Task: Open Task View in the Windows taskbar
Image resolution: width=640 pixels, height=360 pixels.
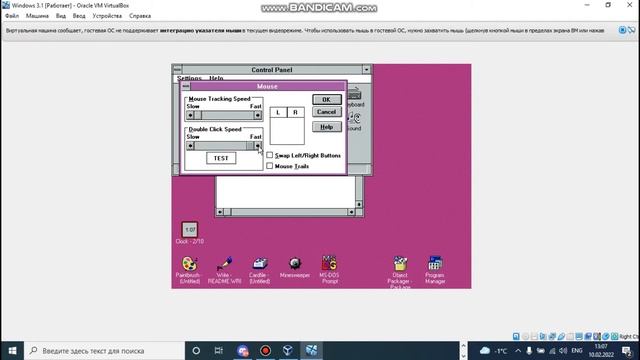Action: click(x=219, y=351)
